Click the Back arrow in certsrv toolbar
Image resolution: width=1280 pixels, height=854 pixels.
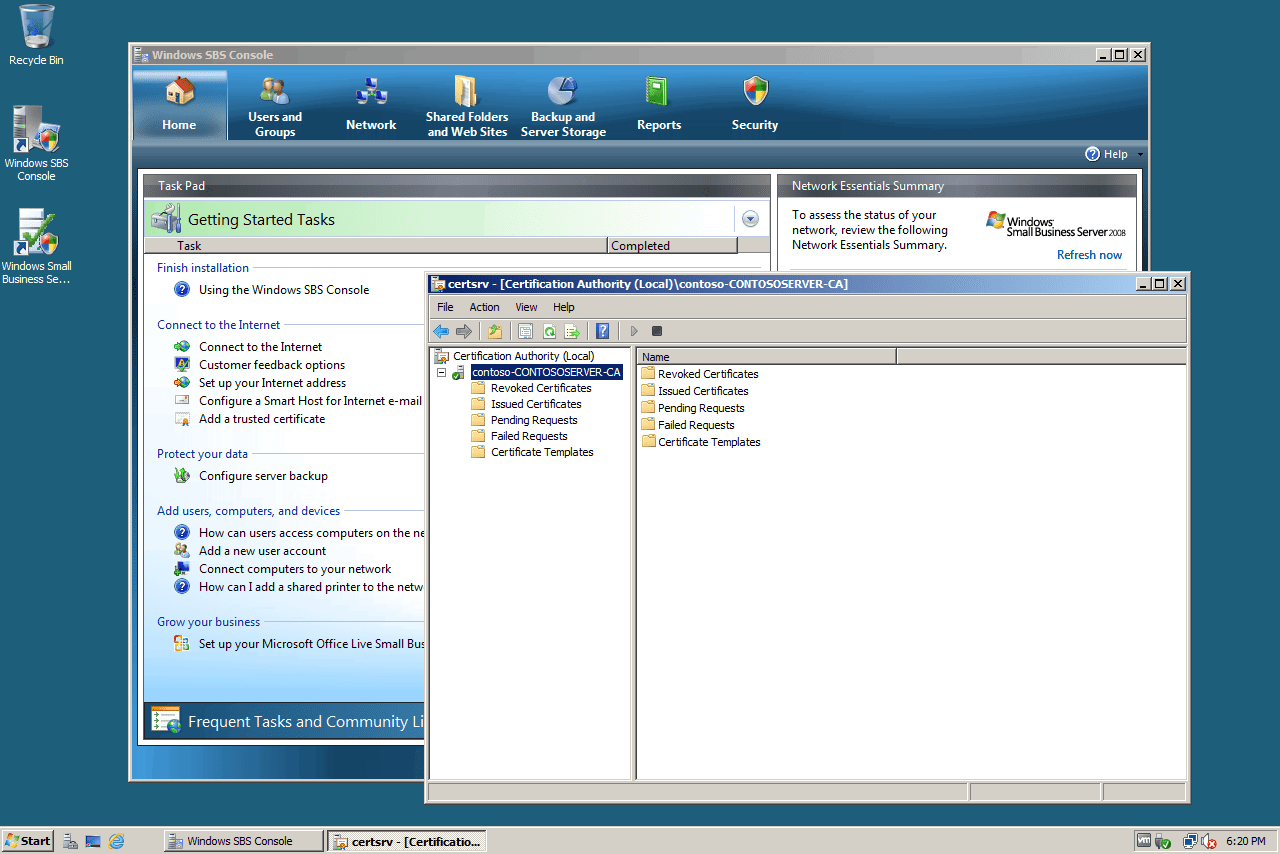pos(441,331)
